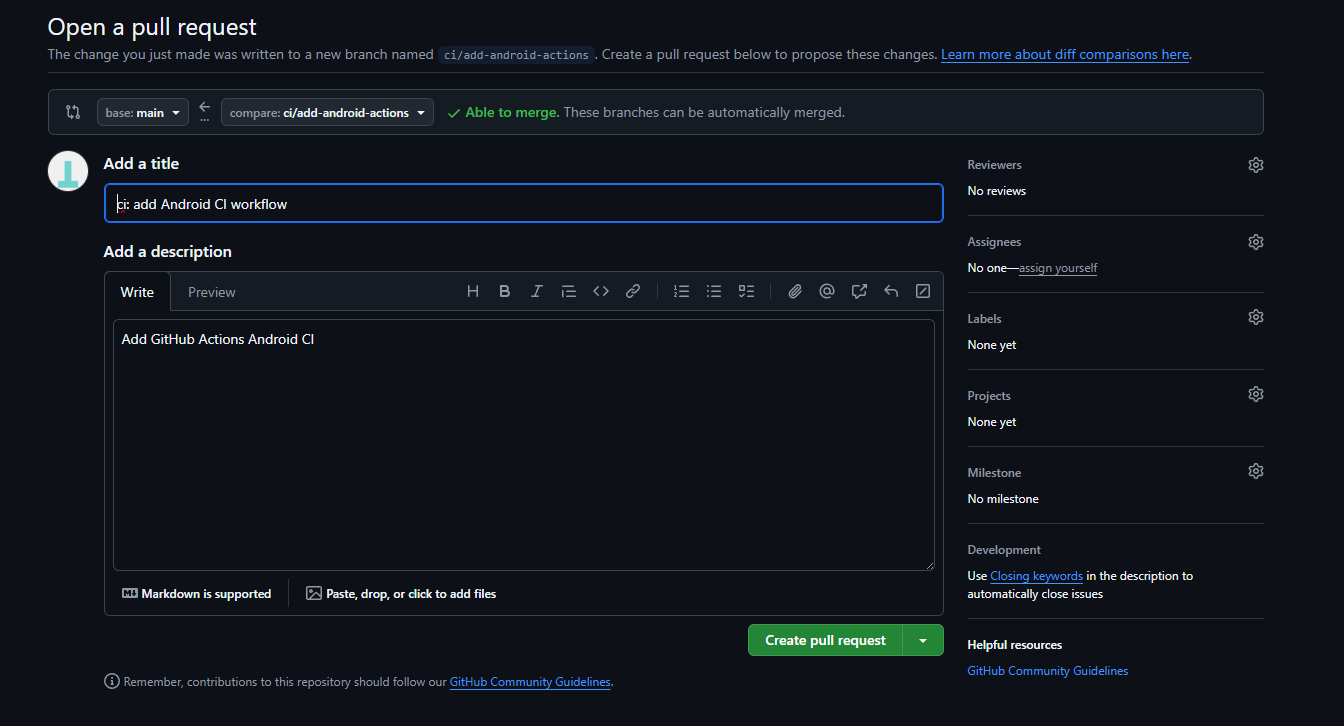This screenshot has height=726, width=1344.
Task: Open Milestone settings gear
Action: click(x=1256, y=471)
